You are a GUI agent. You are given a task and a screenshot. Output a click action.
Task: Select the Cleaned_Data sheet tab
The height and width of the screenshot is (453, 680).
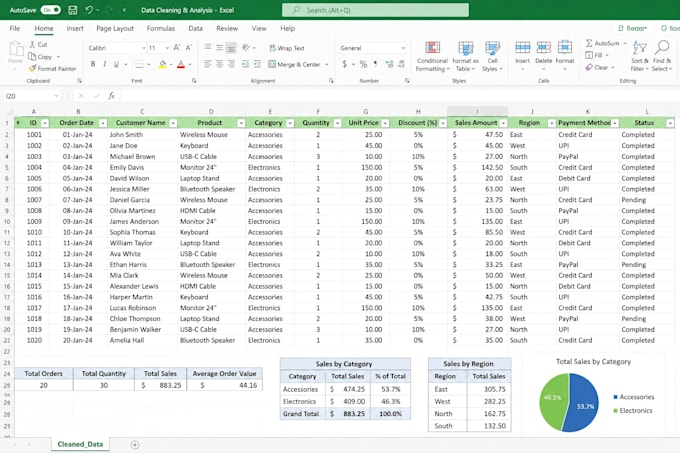(80, 444)
